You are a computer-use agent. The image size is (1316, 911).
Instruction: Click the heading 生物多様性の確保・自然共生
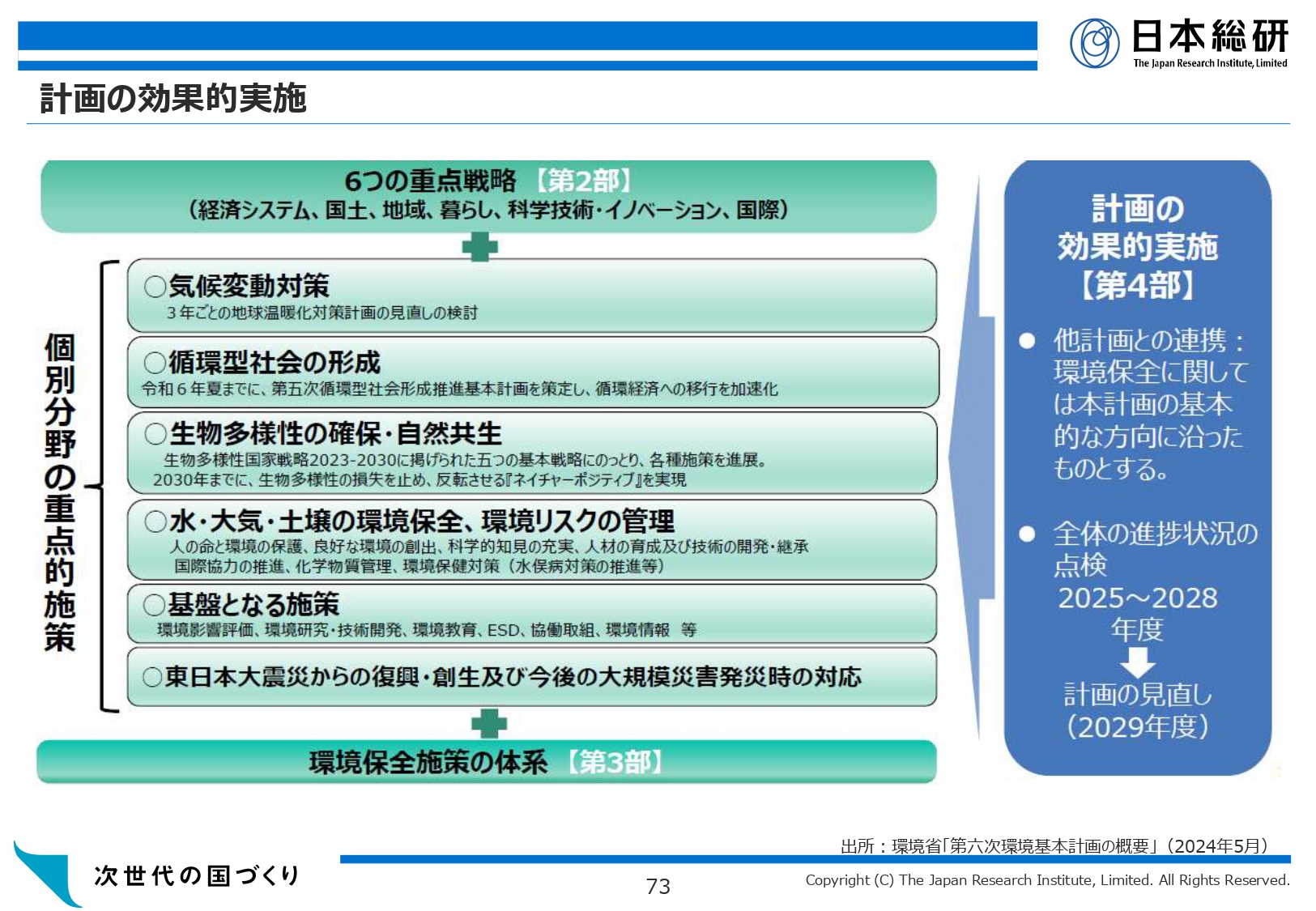click(335, 434)
